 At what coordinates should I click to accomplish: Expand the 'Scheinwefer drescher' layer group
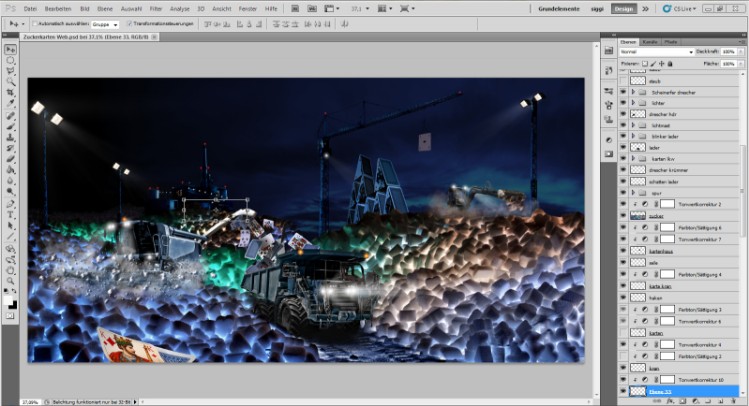(633, 91)
